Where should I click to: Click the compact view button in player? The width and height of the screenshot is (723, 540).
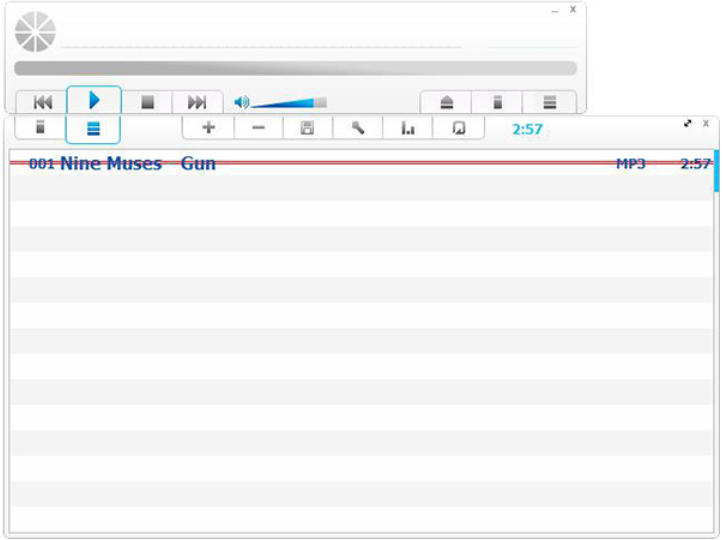[x=497, y=103]
